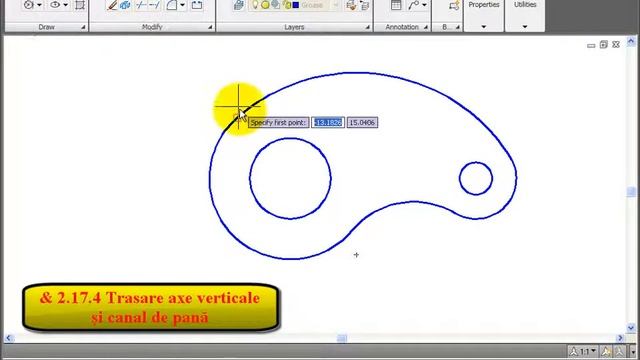The image size is (640, 360).
Task: Expand the Block panel title arrow
Action: coord(458,27)
